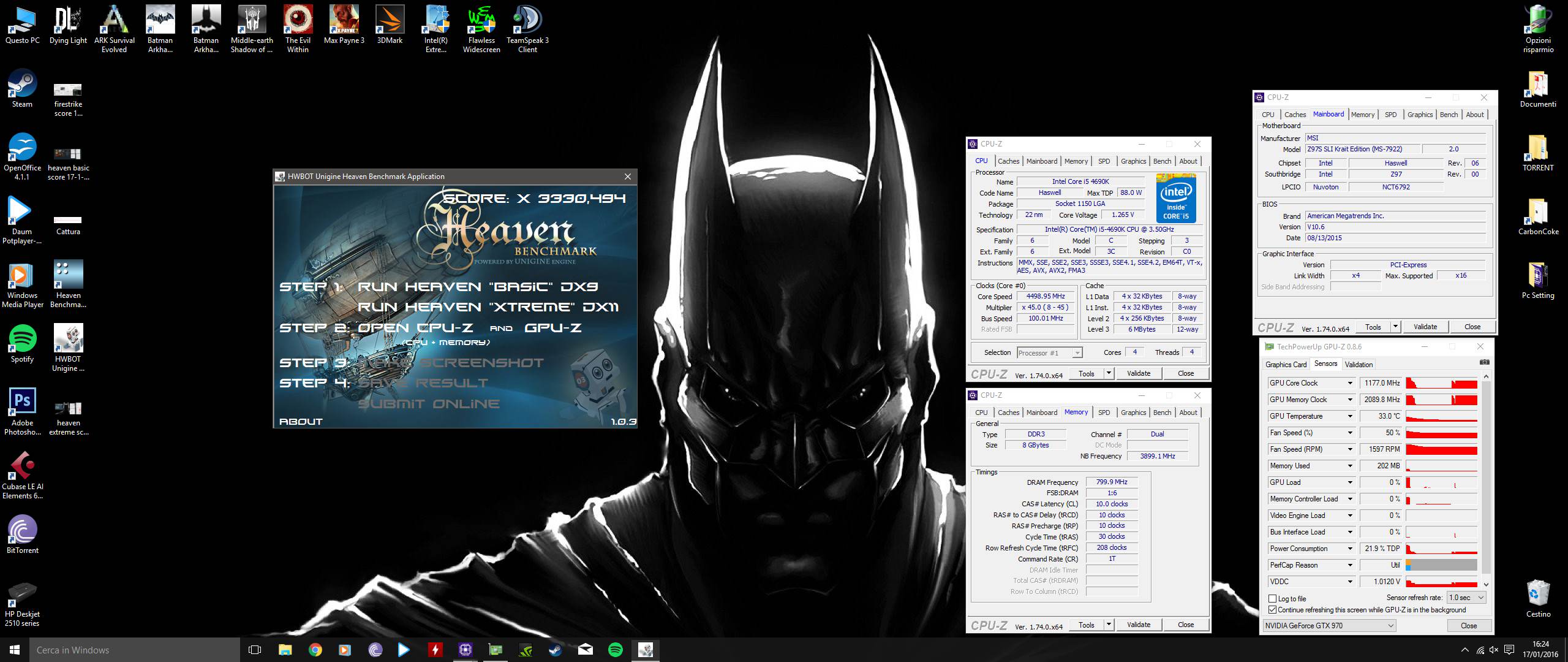The width and height of the screenshot is (1568, 662).
Task: Launch TeamSpeak 3 Client desktop icon
Action: pyautogui.click(x=527, y=29)
